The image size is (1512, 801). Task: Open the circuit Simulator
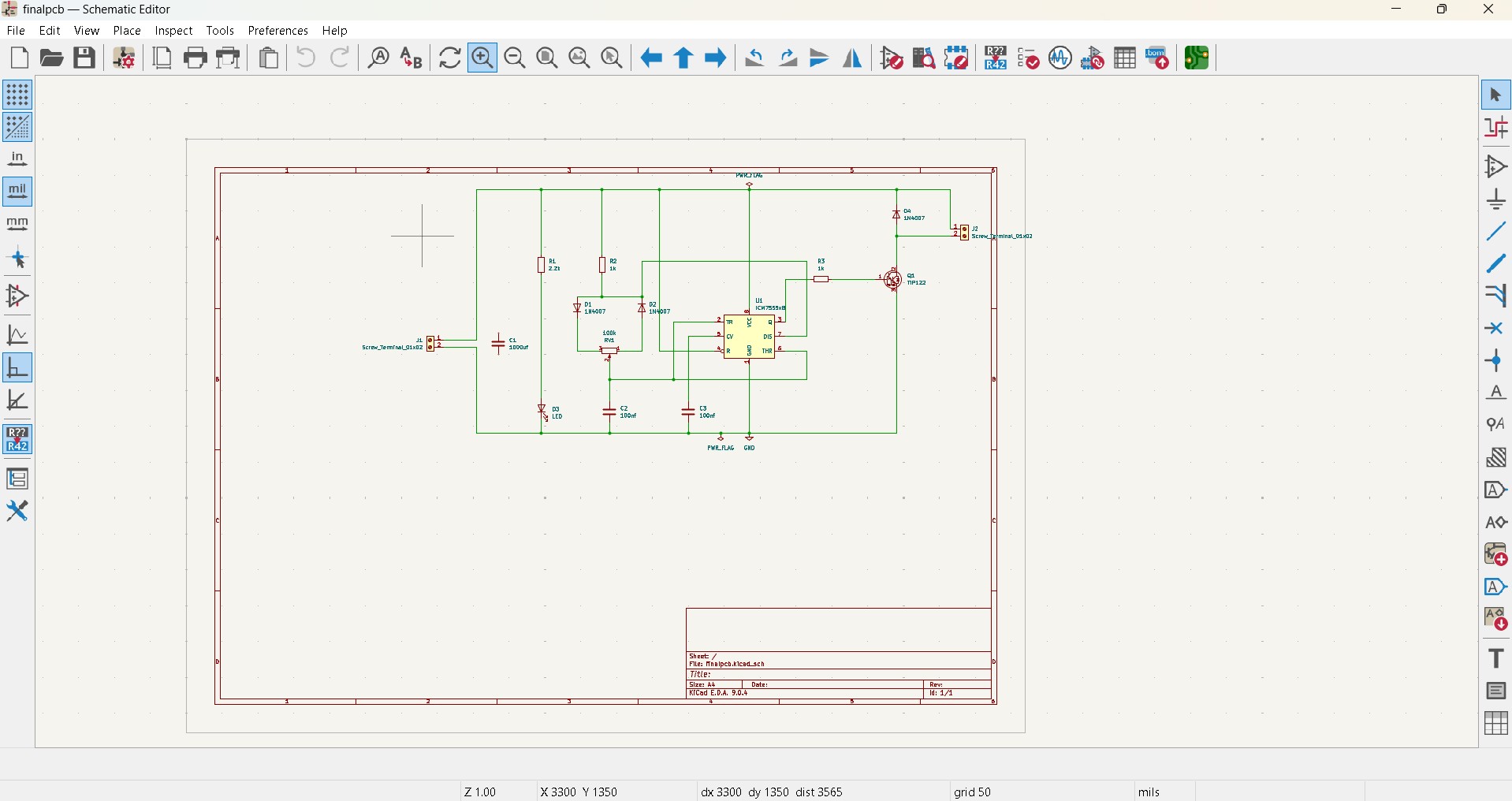(x=1060, y=58)
